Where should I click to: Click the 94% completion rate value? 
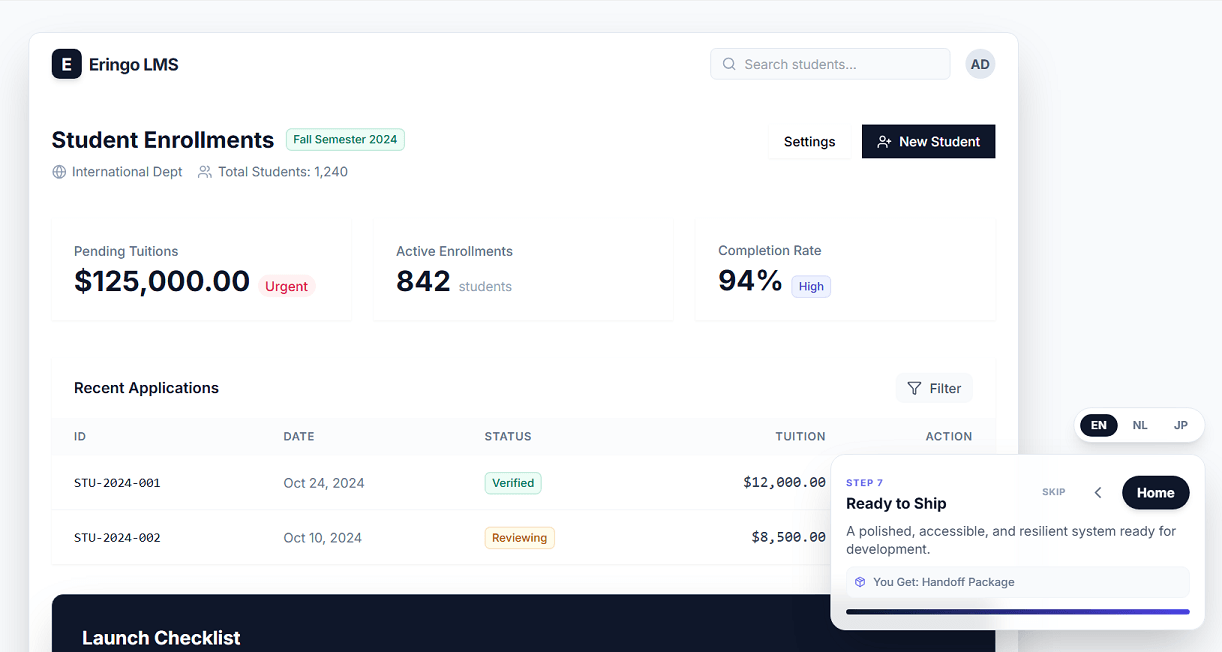click(x=750, y=281)
